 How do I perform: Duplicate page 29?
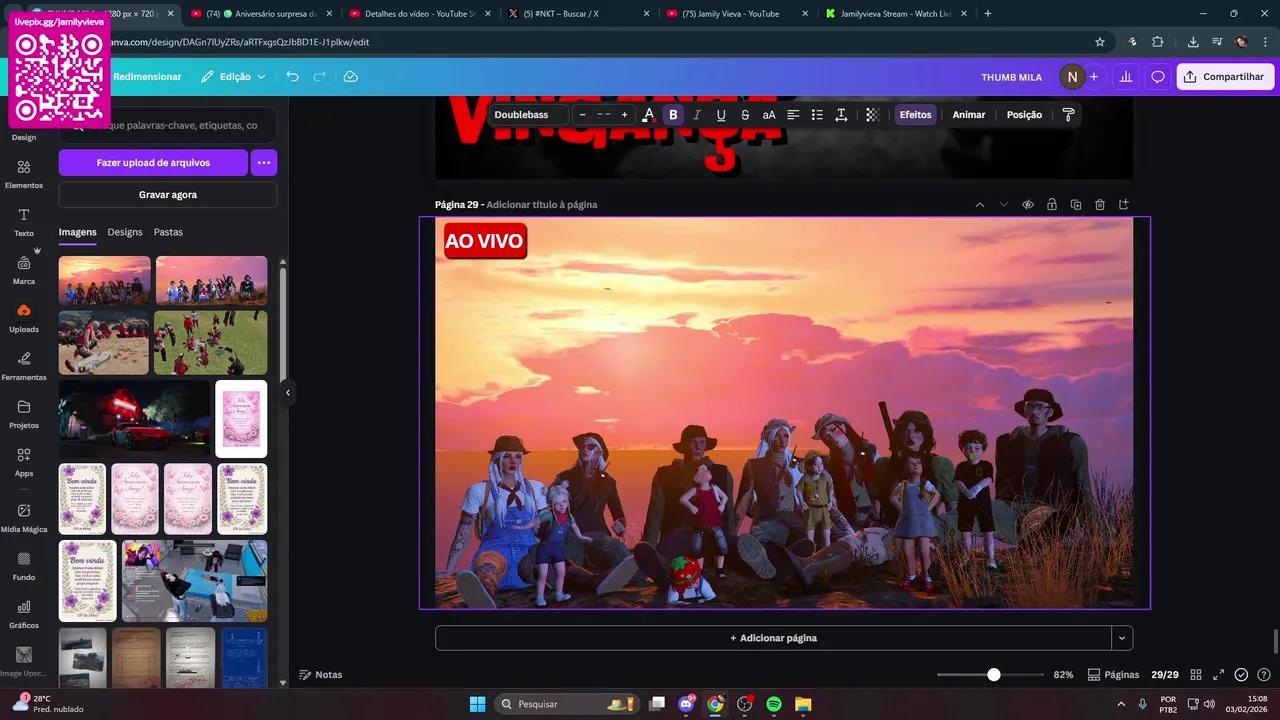(1076, 205)
